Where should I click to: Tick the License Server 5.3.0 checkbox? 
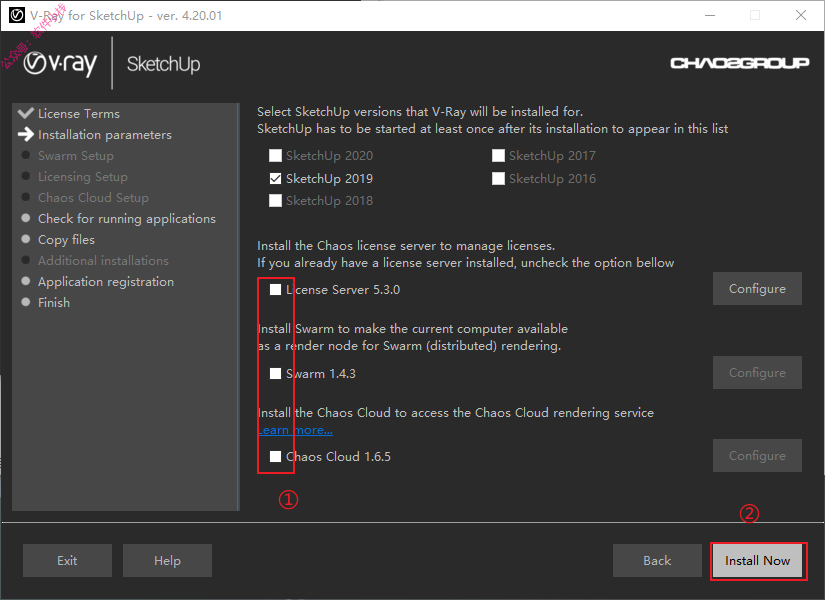275,289
